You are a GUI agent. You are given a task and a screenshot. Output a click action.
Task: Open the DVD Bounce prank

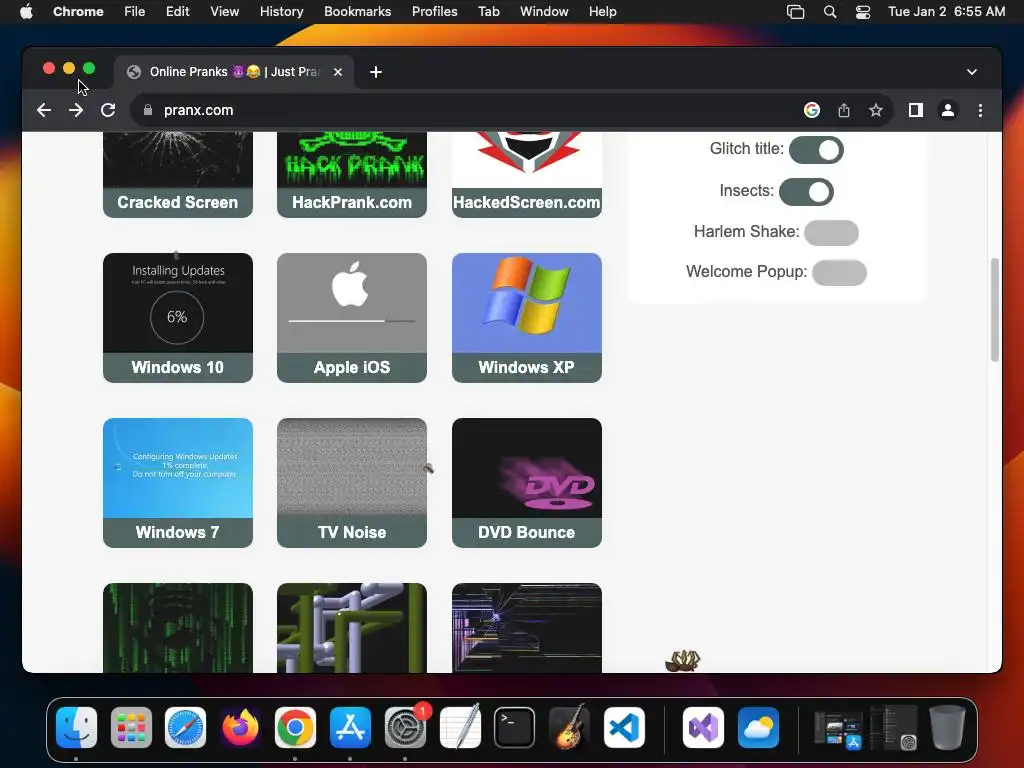(526, 483)
